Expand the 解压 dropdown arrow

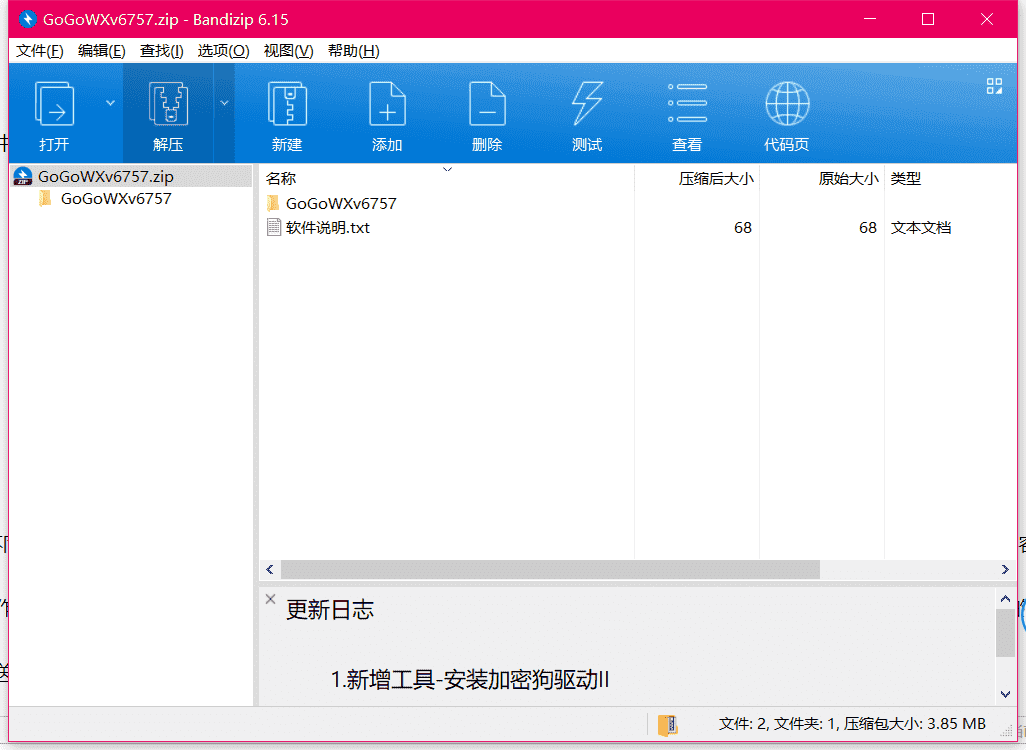pyautogui.click(x=224, y=103)
